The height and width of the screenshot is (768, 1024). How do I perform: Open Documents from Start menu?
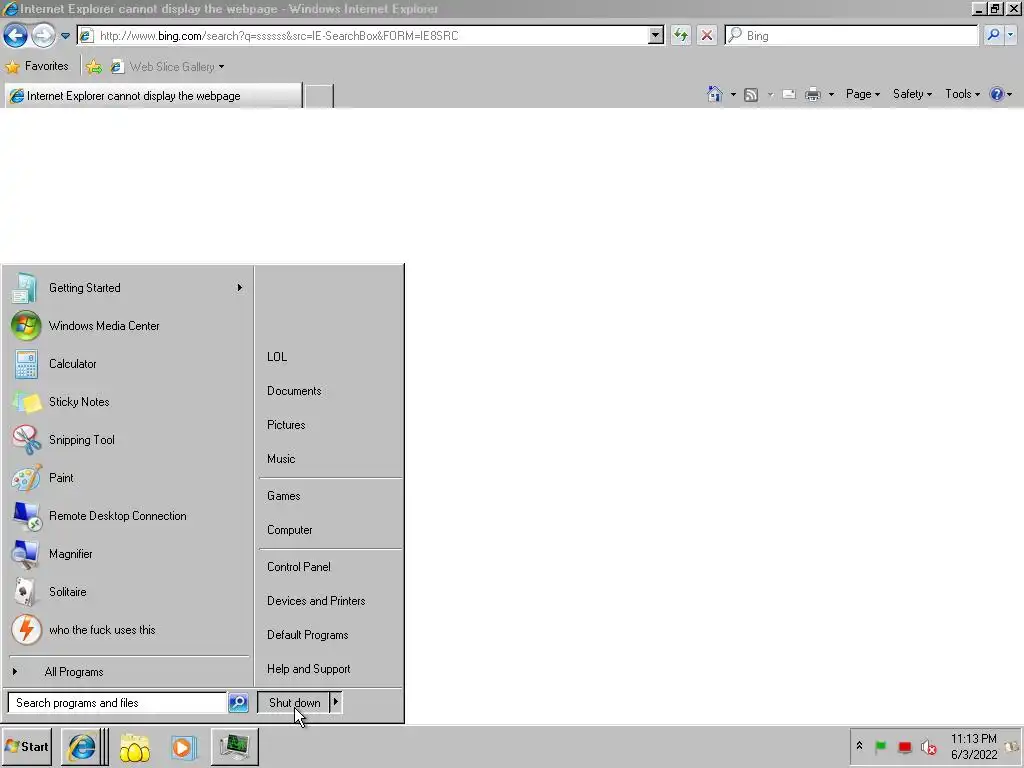(x=330, y=391)
